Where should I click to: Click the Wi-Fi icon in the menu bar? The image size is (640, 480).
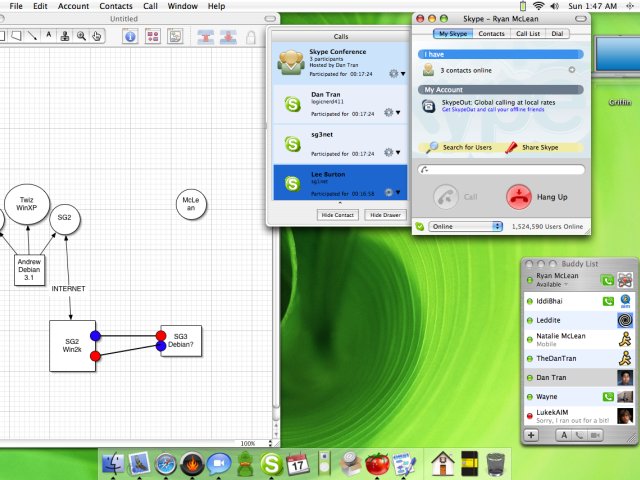point(538,6)
